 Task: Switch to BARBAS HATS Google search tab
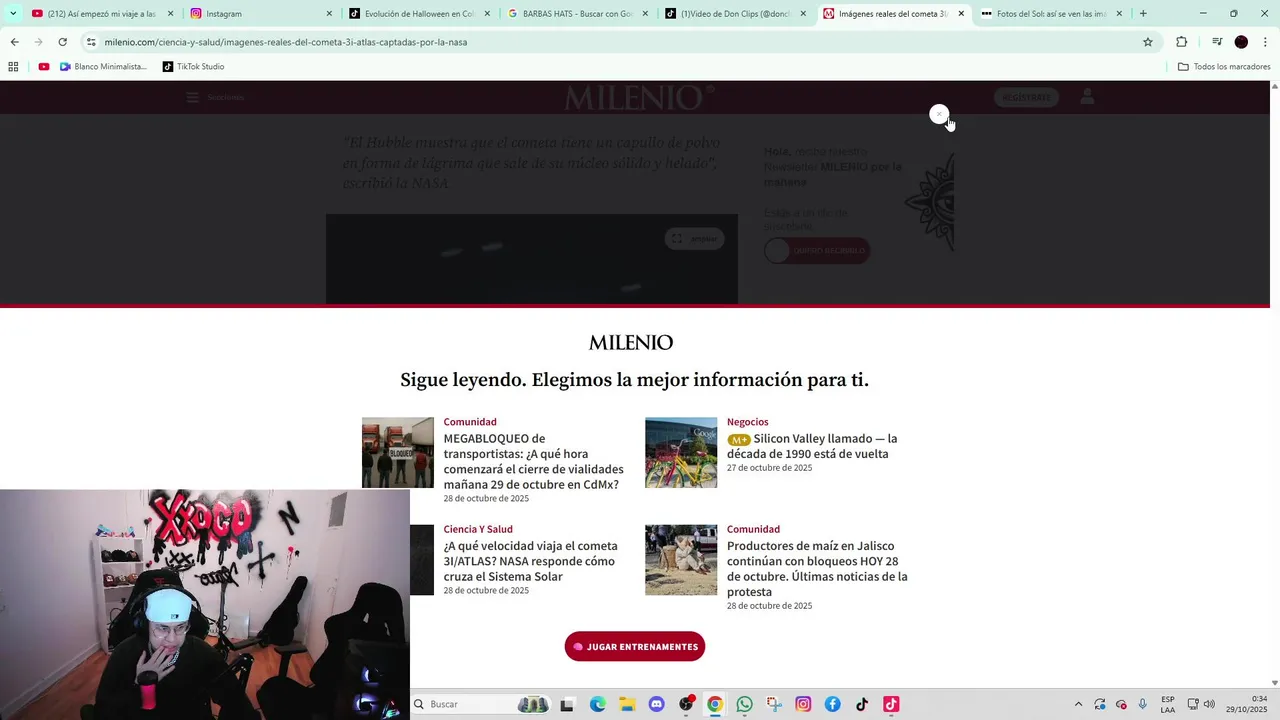(576, 14)
